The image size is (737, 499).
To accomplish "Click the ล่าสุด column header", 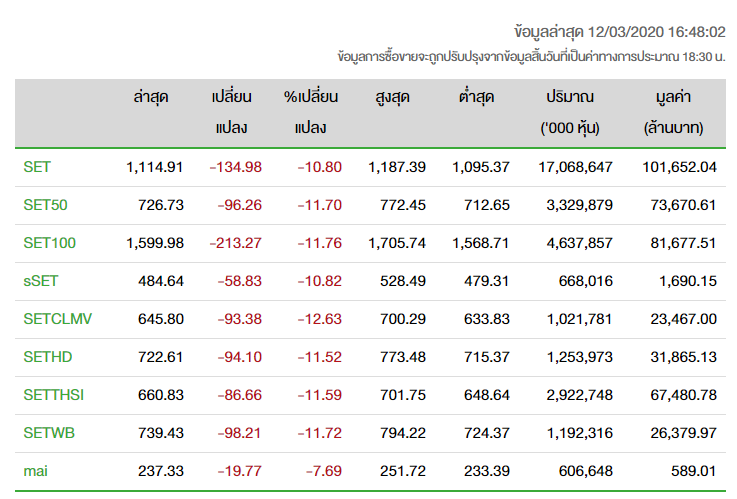I will click(x=150, y=97).
